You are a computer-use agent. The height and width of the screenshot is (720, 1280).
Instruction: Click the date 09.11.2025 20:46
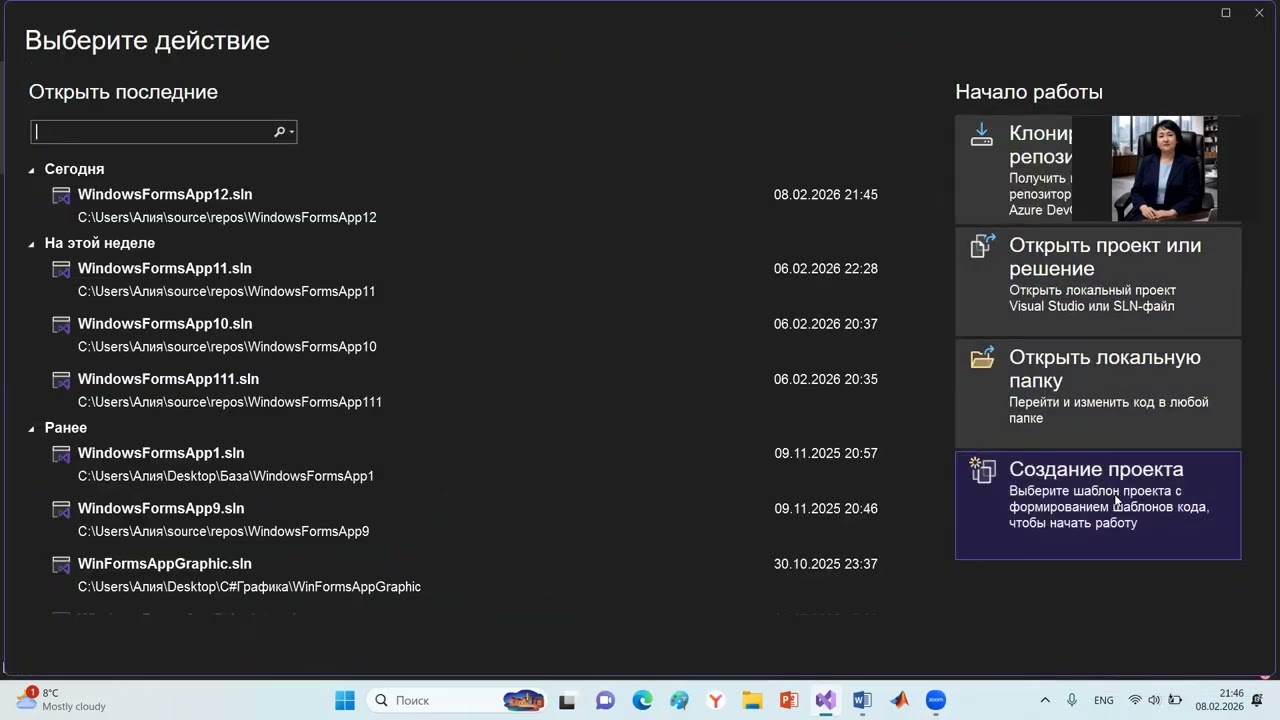tap(826, 509)
